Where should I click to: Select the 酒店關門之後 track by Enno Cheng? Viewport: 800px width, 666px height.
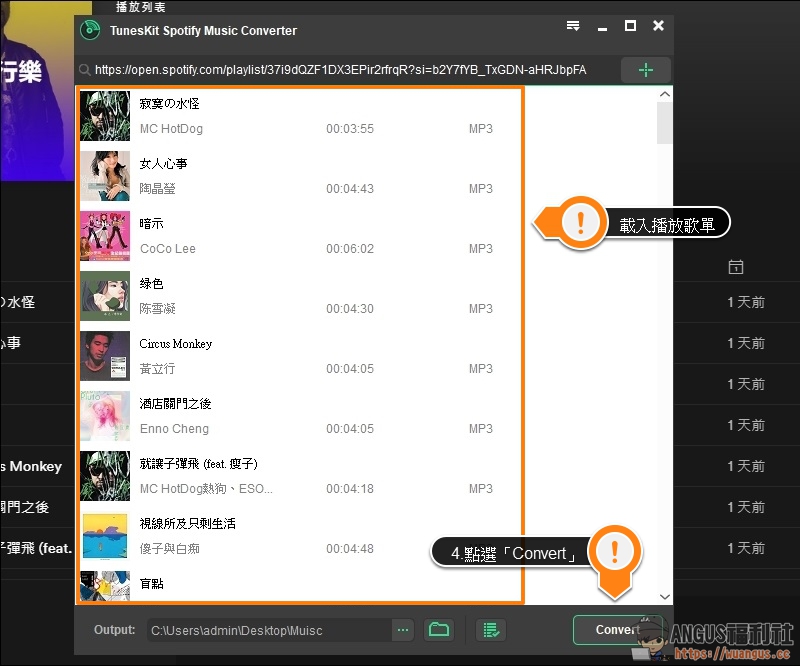pyautogui.click(x=300, y=416)
